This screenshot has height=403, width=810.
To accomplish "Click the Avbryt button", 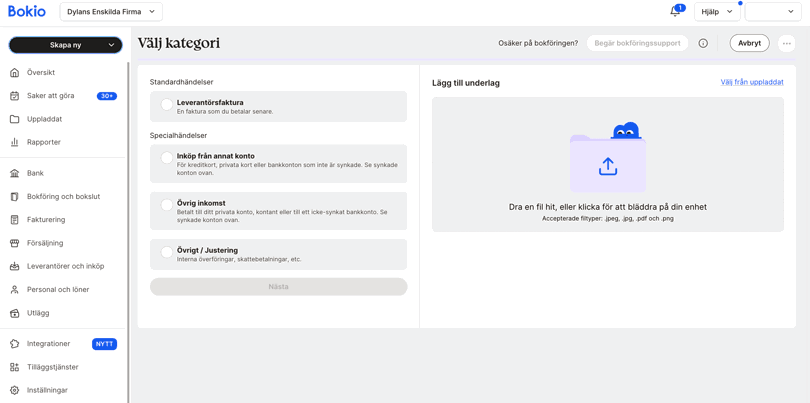I will coord(750,43).
